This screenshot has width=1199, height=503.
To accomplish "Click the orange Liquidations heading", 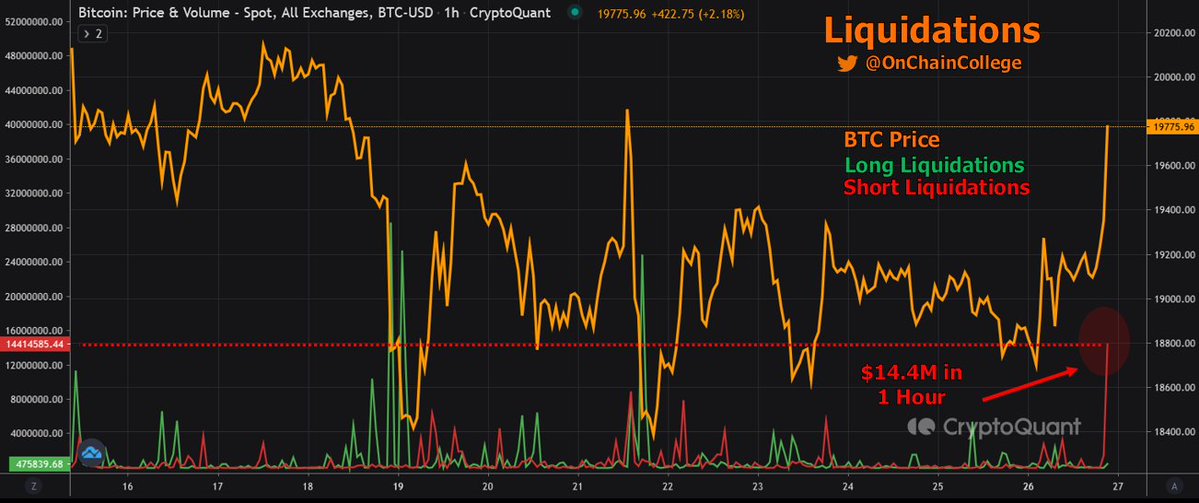I will (932, 31).
